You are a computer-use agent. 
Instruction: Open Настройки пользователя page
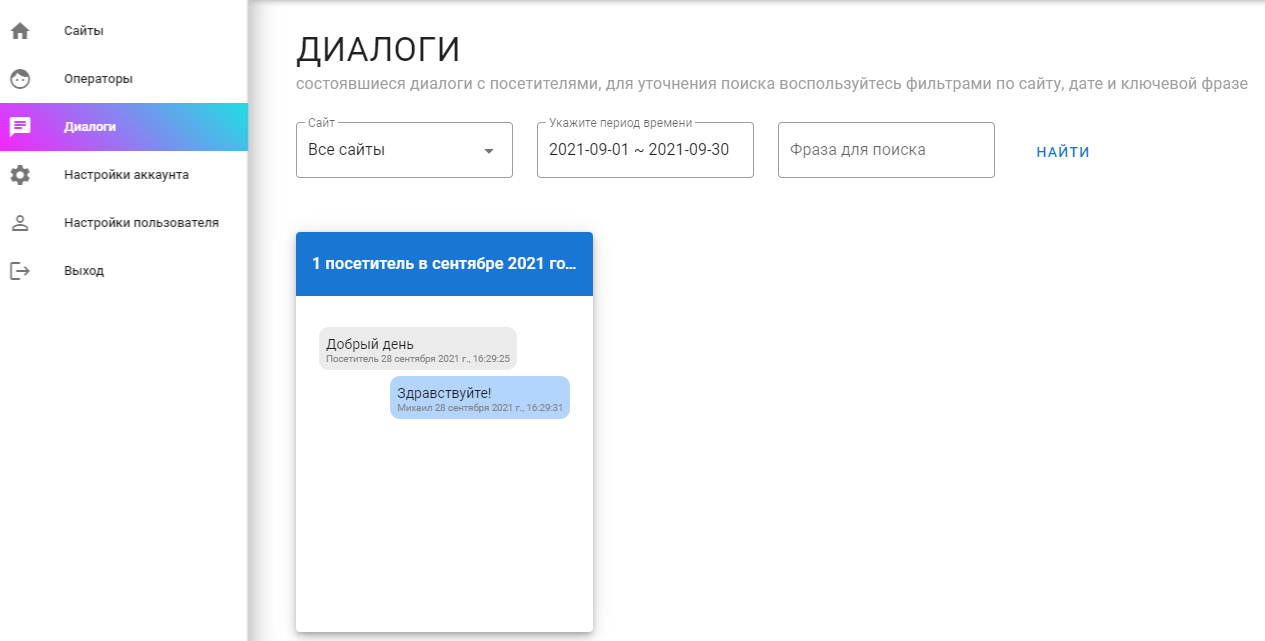[x=141, y=223]
